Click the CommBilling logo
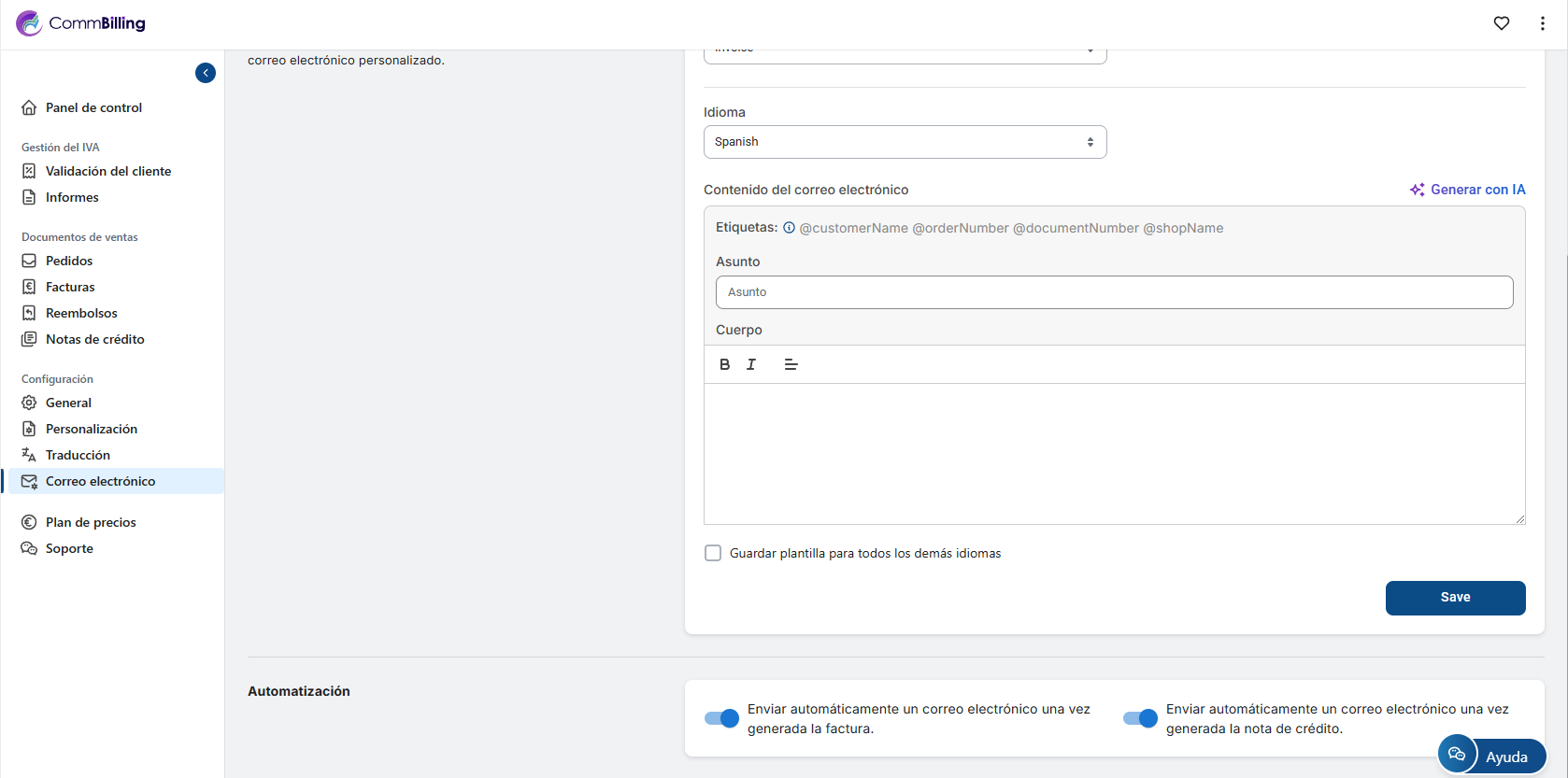This screenshot has width=1568, height=778. pyautogui.click(x=81, y=23)
